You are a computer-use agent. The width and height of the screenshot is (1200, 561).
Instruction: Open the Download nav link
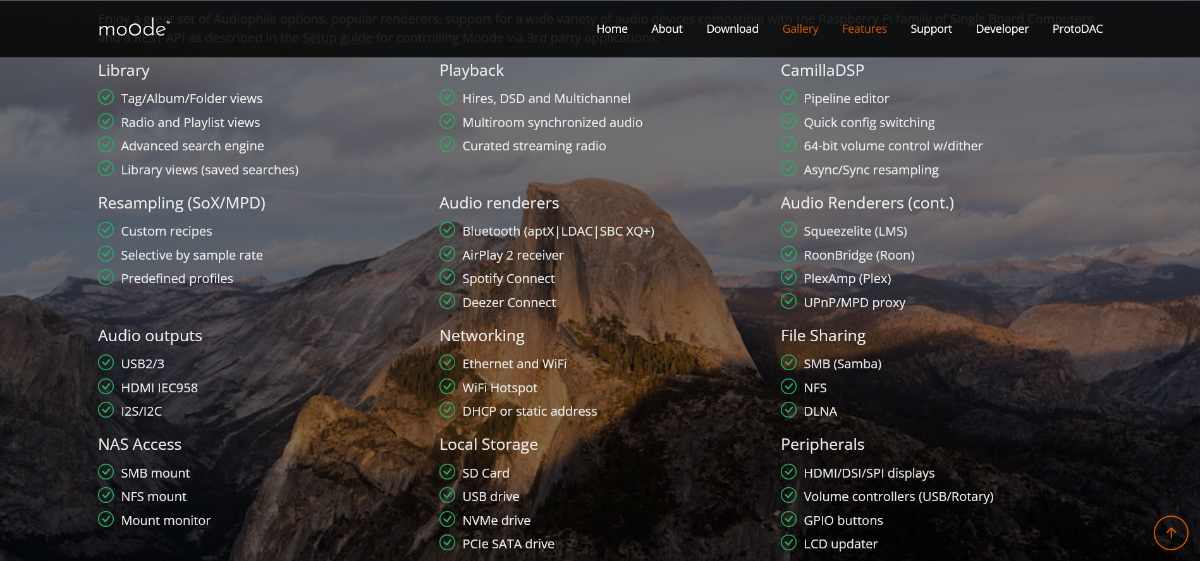click(x=732, y=29)
